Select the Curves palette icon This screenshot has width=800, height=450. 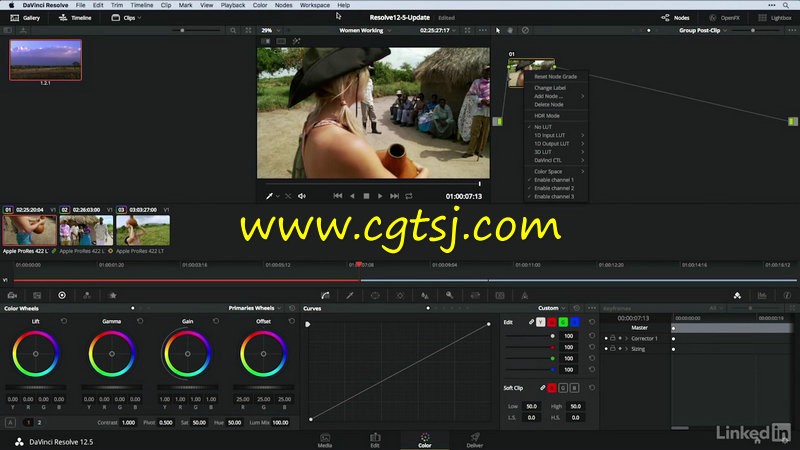coord(325,295)
